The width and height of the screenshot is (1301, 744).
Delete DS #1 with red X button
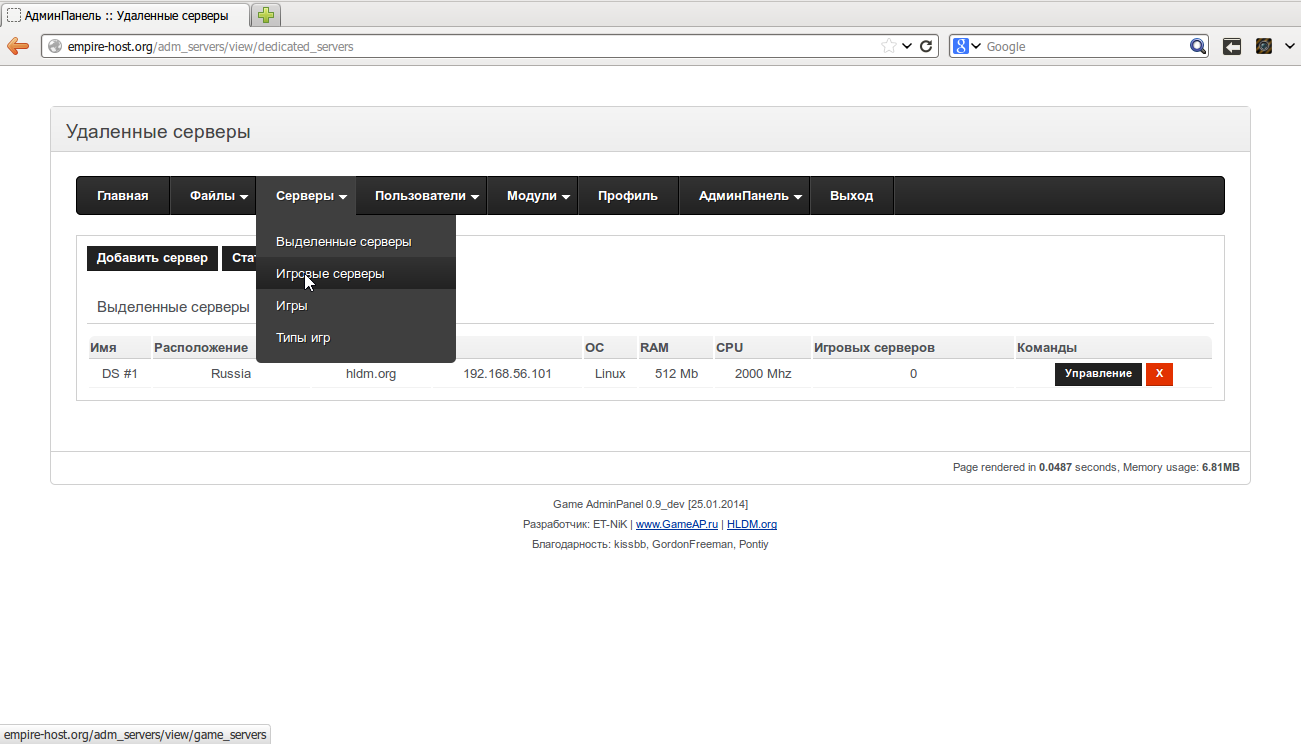1159,374
